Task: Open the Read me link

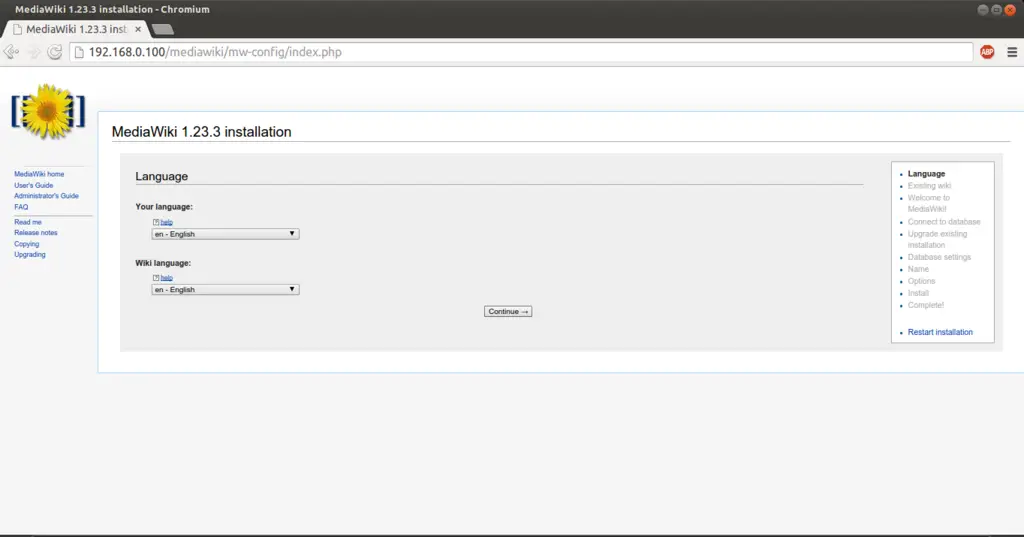Action: [x=28, y=222]
